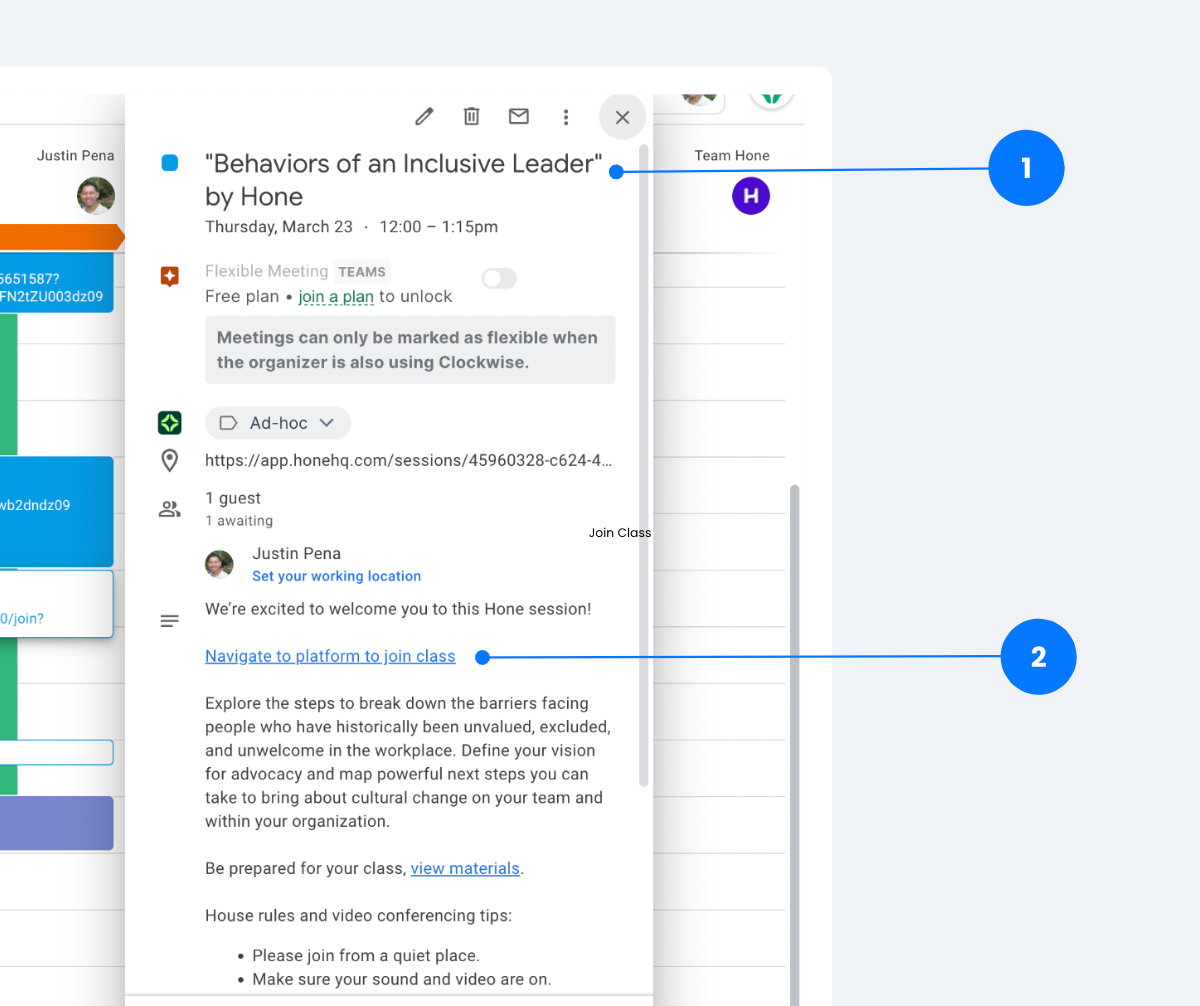Click the guests people icon
The width and height of the screenshot is (1200, 1006).
(x=170, y=509)
